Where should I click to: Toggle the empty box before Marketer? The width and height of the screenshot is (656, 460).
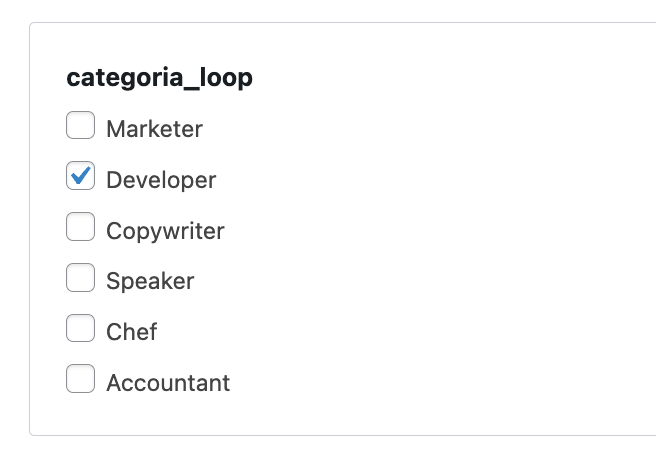click(x=80, y=127)
